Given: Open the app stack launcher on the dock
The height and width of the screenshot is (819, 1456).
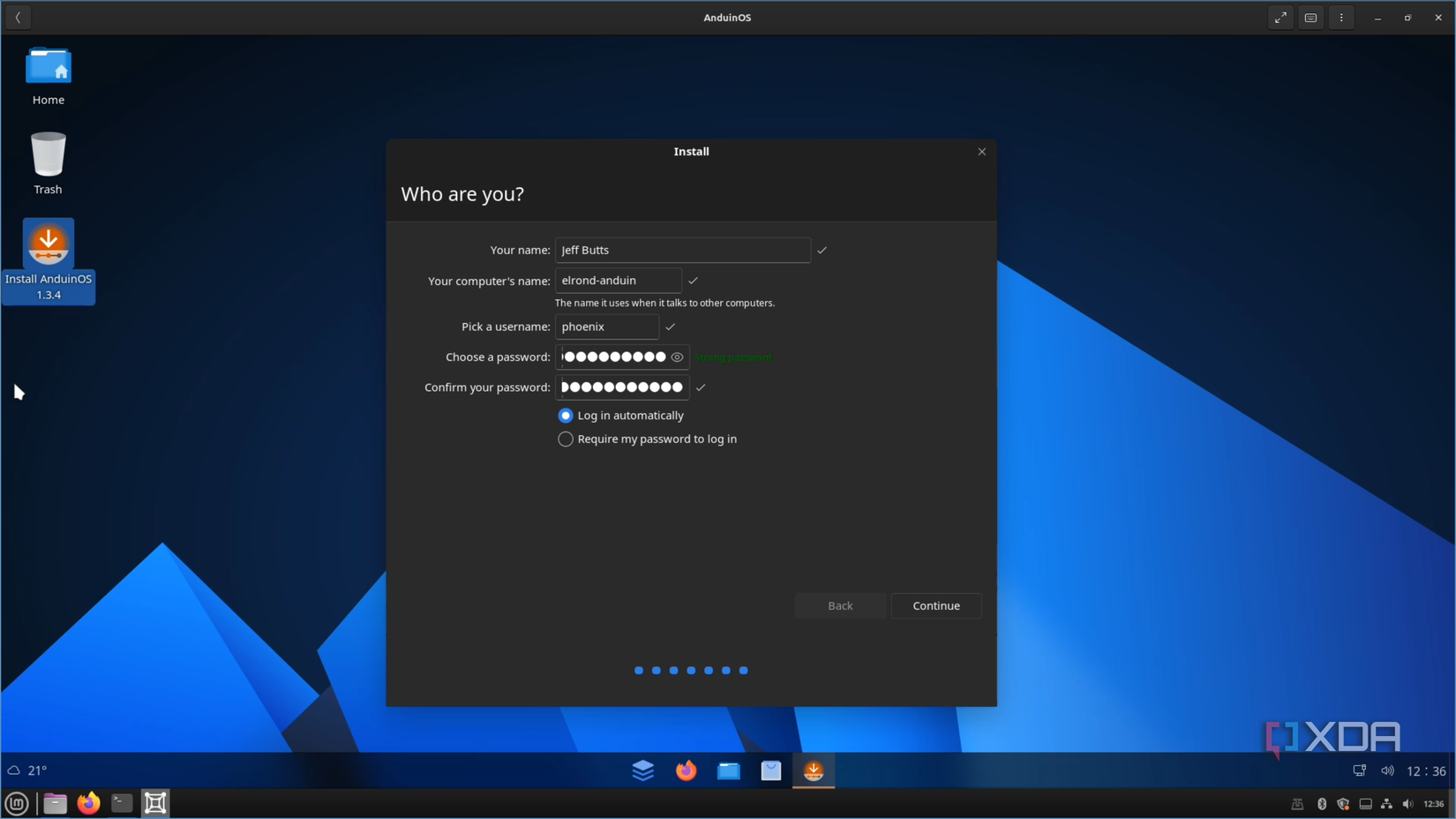Looking at the screenshot, I should [643, 770].
